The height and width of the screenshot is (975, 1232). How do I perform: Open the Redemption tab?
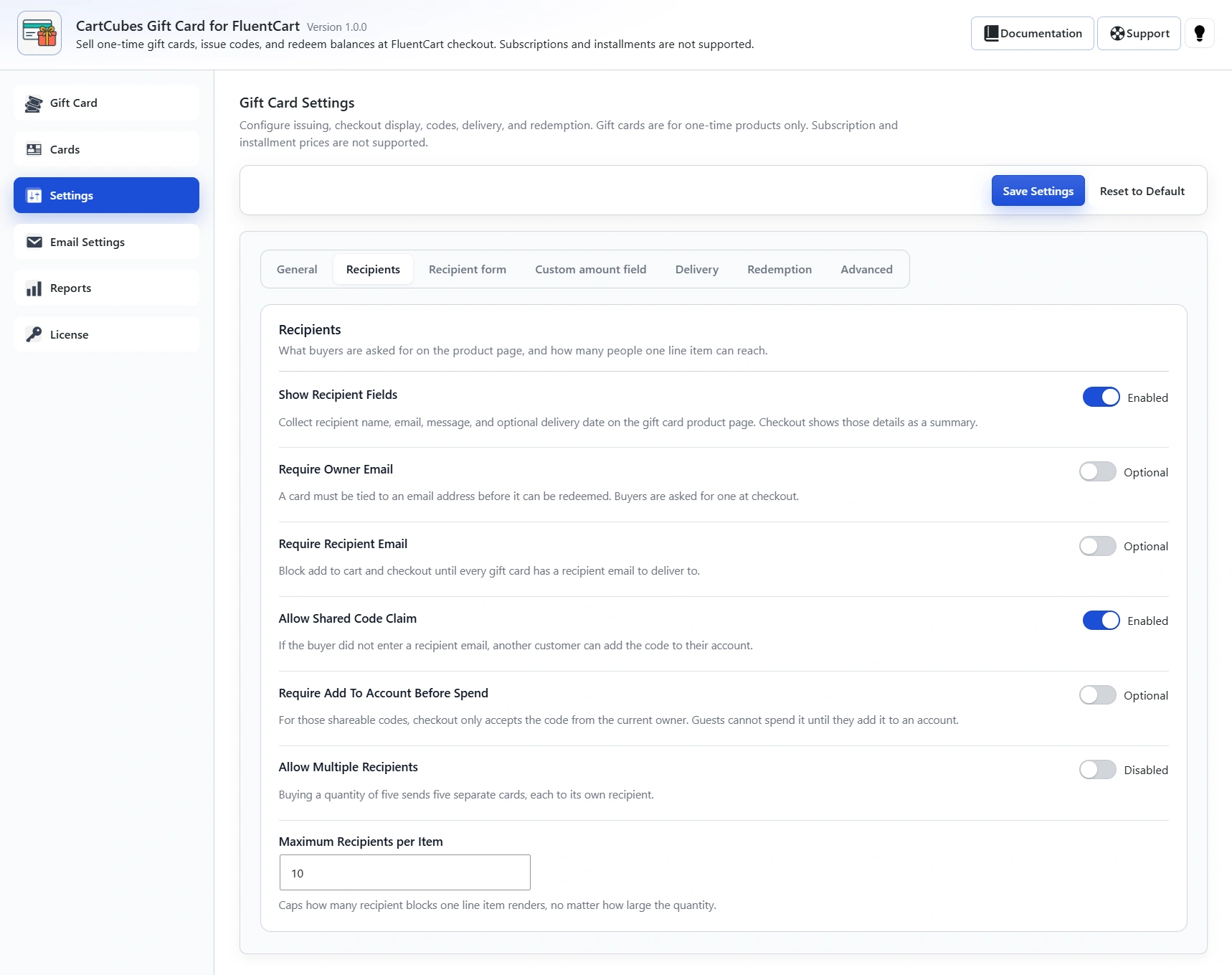[780, 269]
